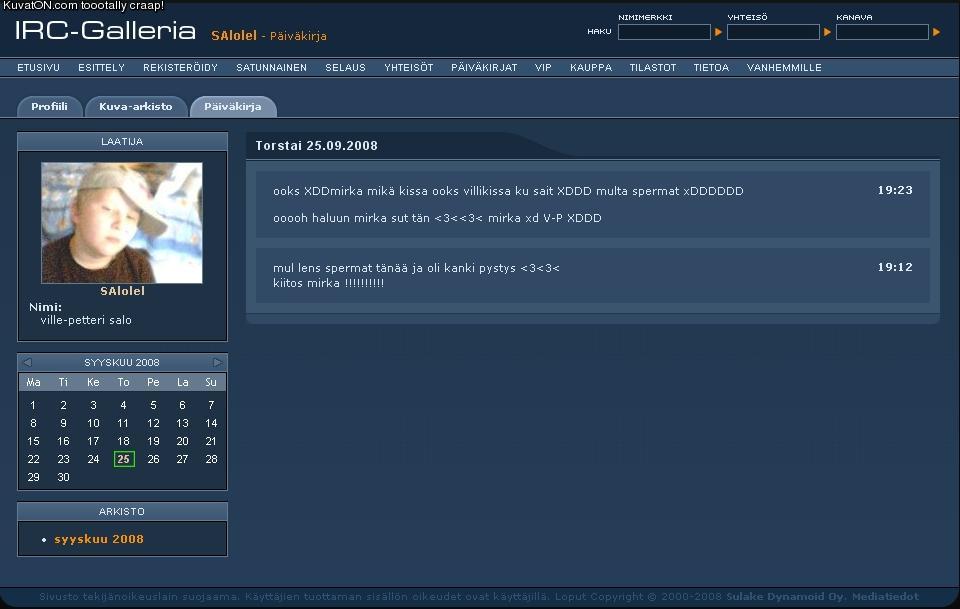
Task: Open the Vanhemmille menu item
Action: tap(784, 67)
